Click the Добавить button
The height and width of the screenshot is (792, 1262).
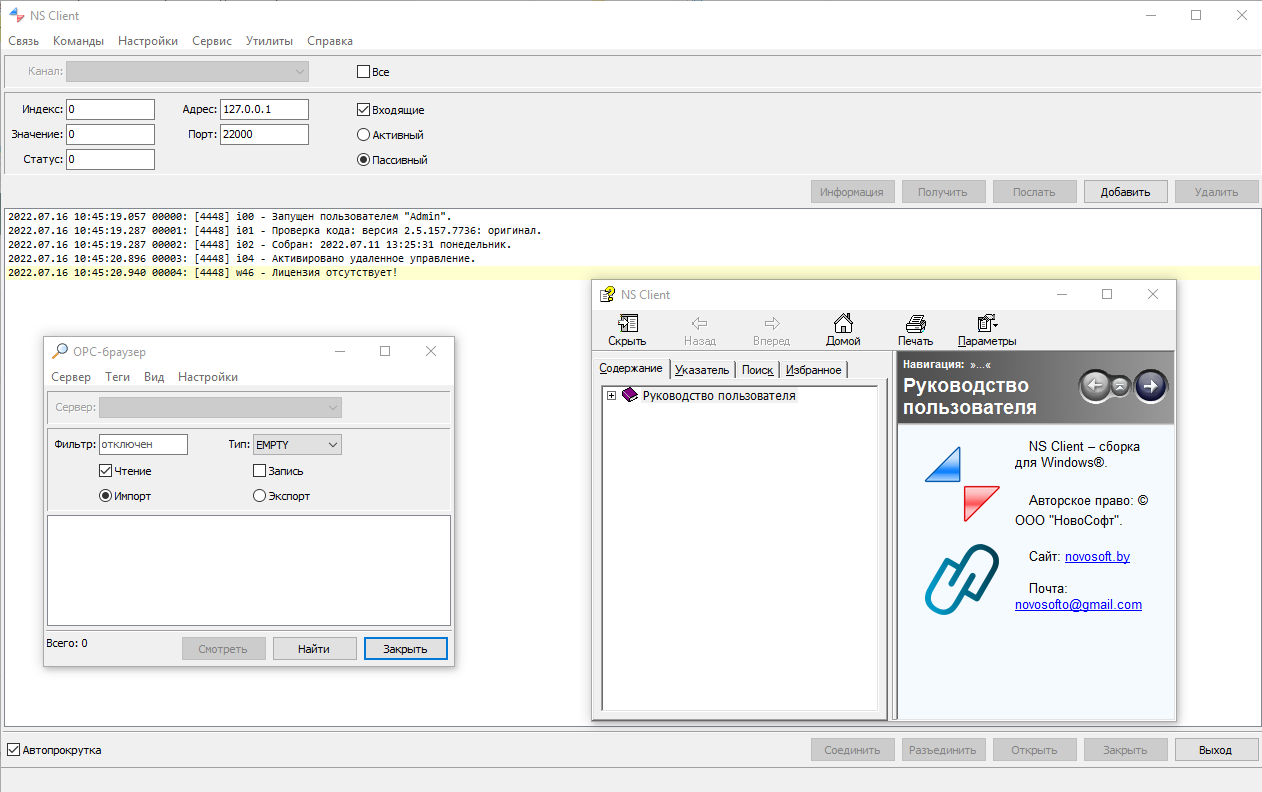pyautogui.click(x=1125, y=192)
